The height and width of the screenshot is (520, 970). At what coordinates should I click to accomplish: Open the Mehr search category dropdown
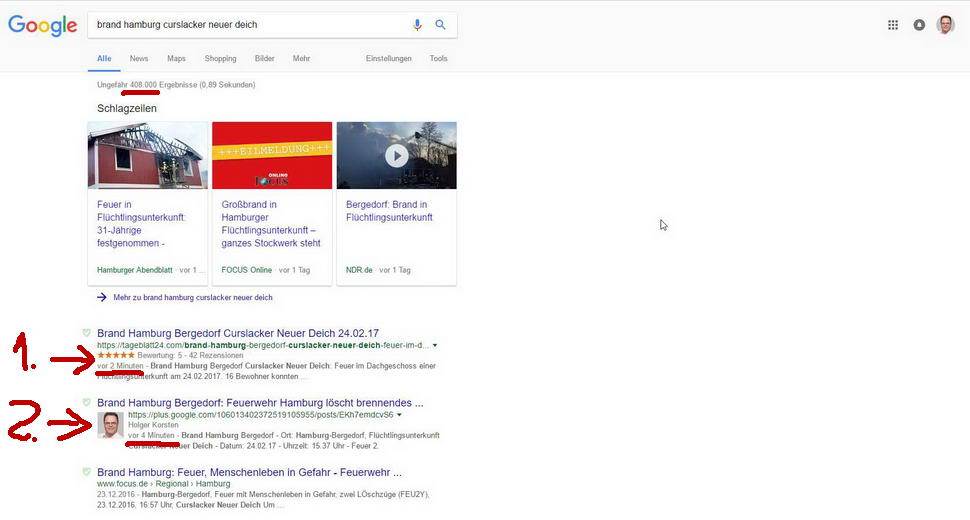point(301,58)
